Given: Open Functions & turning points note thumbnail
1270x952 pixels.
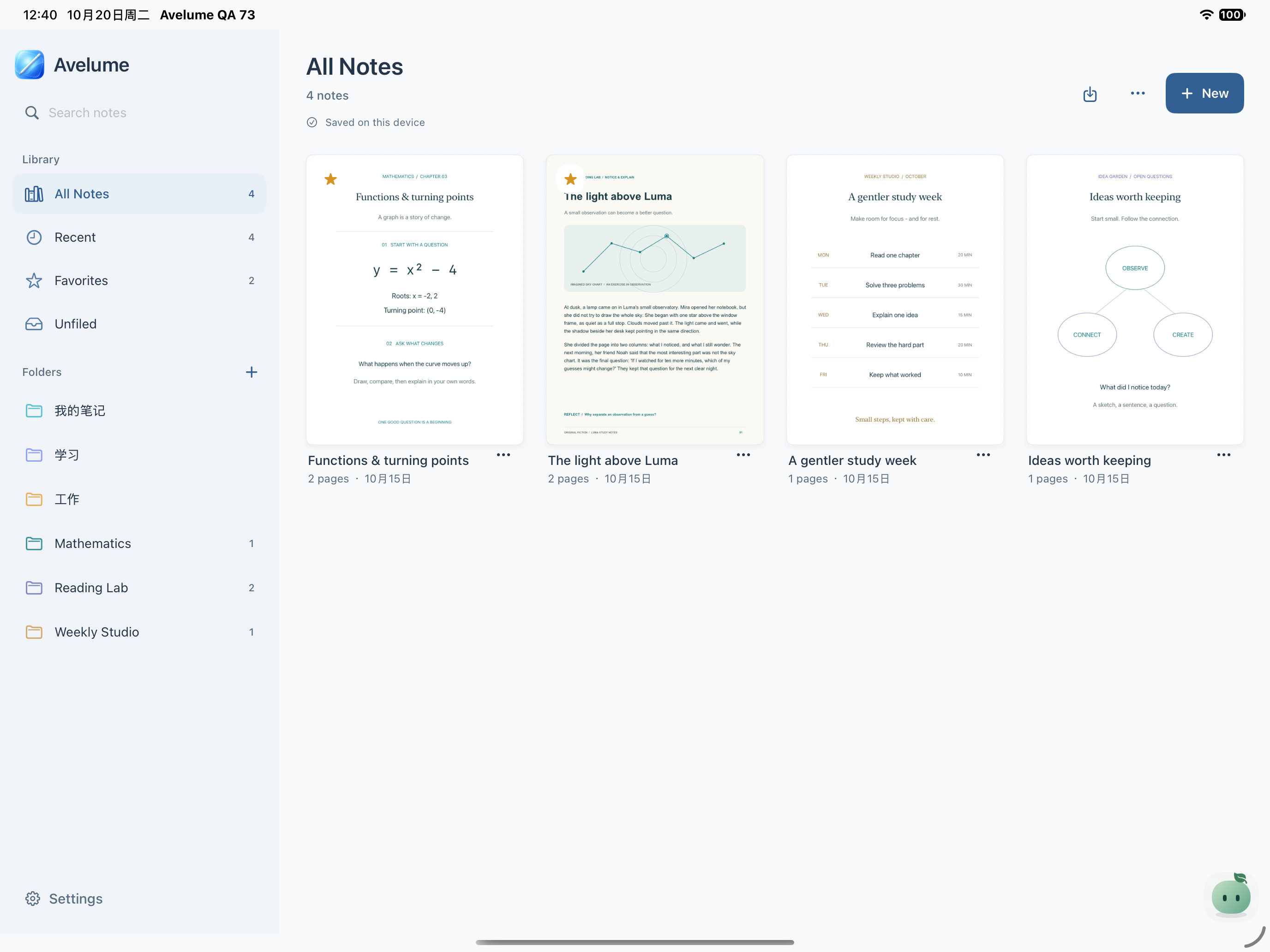Looking at the screenshot, I should tap(414, 299).
